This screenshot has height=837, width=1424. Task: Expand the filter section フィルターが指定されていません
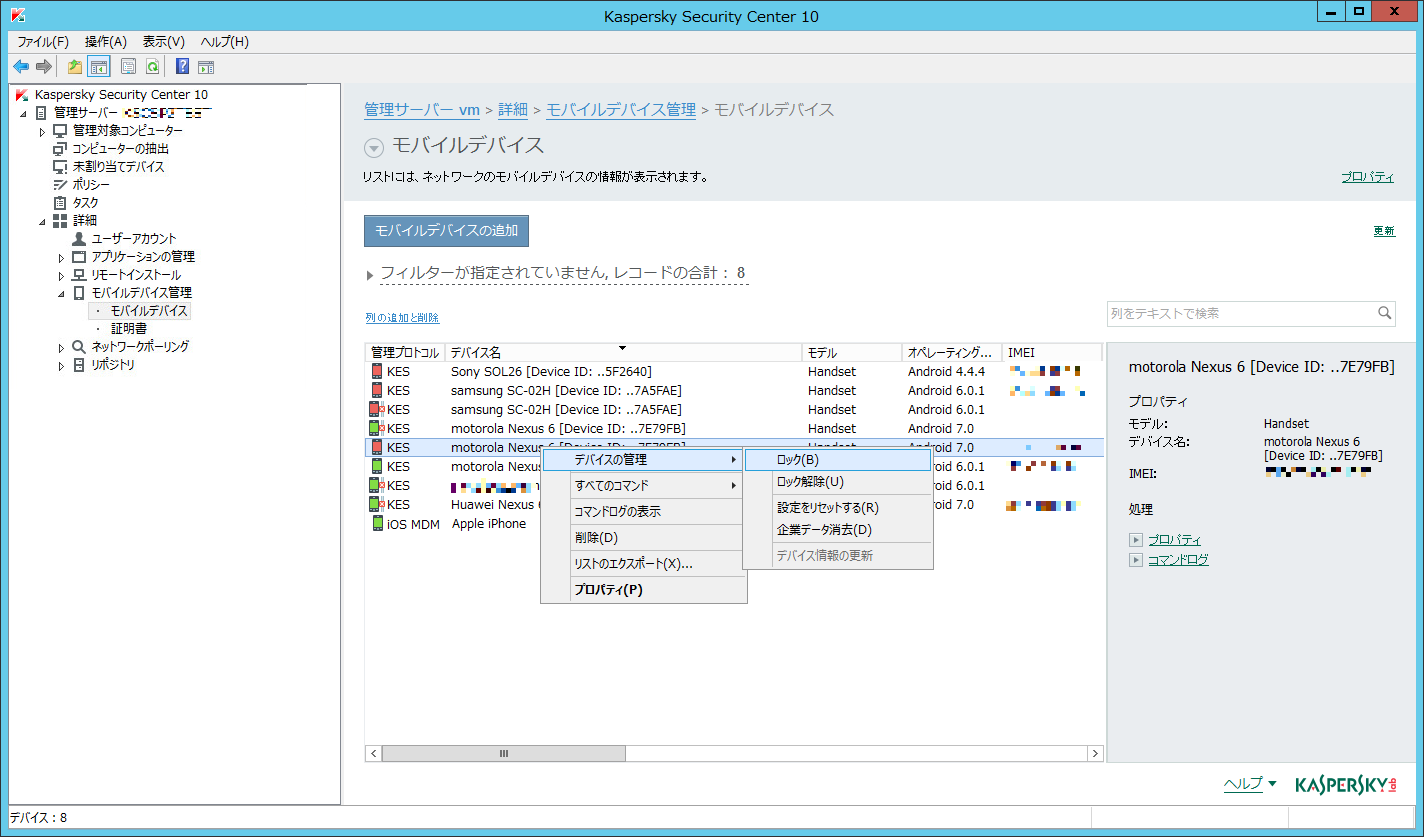point(370,275)
